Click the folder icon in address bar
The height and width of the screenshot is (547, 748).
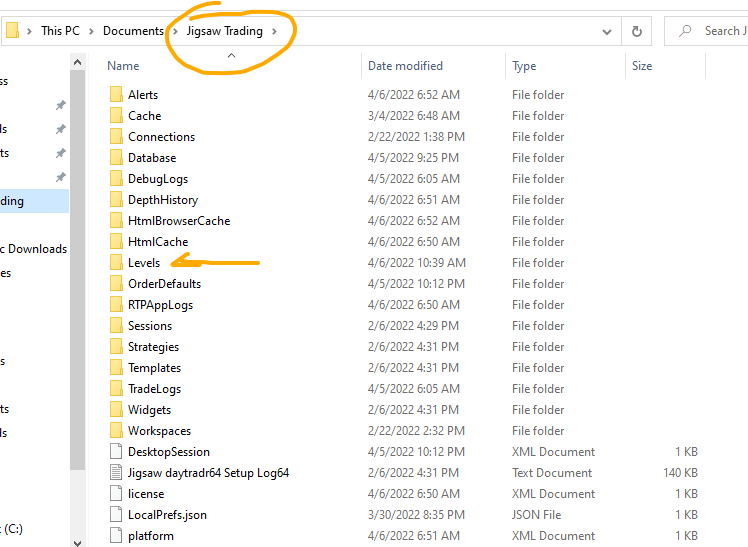tap(12, 31)
